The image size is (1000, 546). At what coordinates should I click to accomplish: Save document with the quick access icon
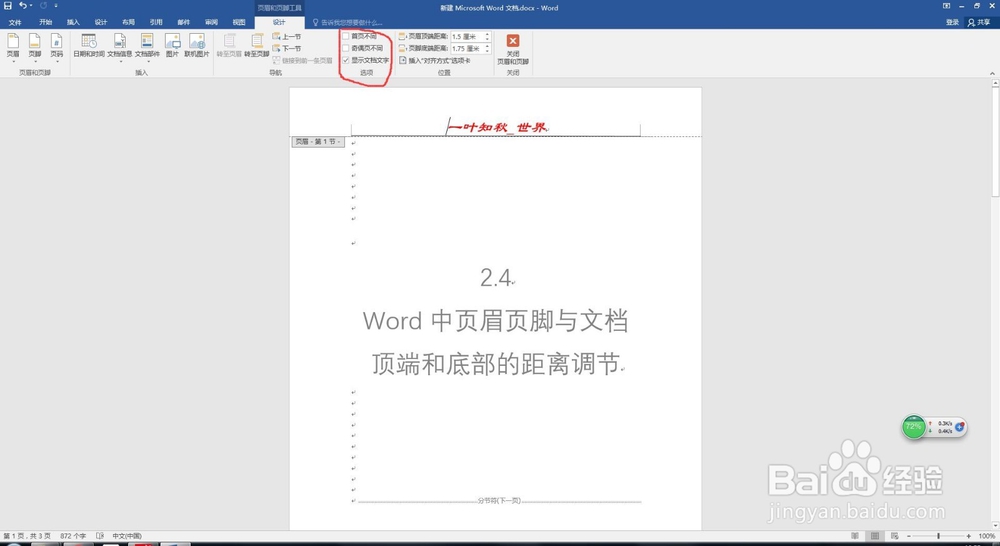(x=8, y=6)
